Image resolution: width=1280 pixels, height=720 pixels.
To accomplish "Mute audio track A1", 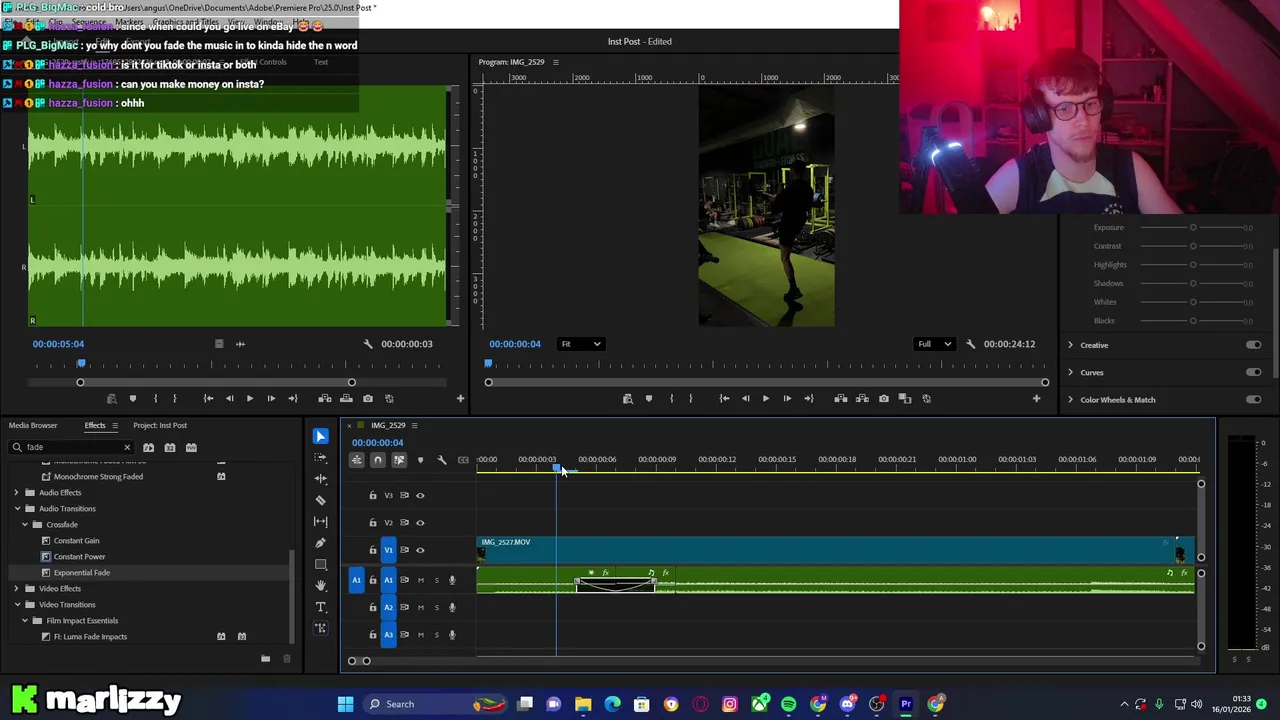I will 420,580.
